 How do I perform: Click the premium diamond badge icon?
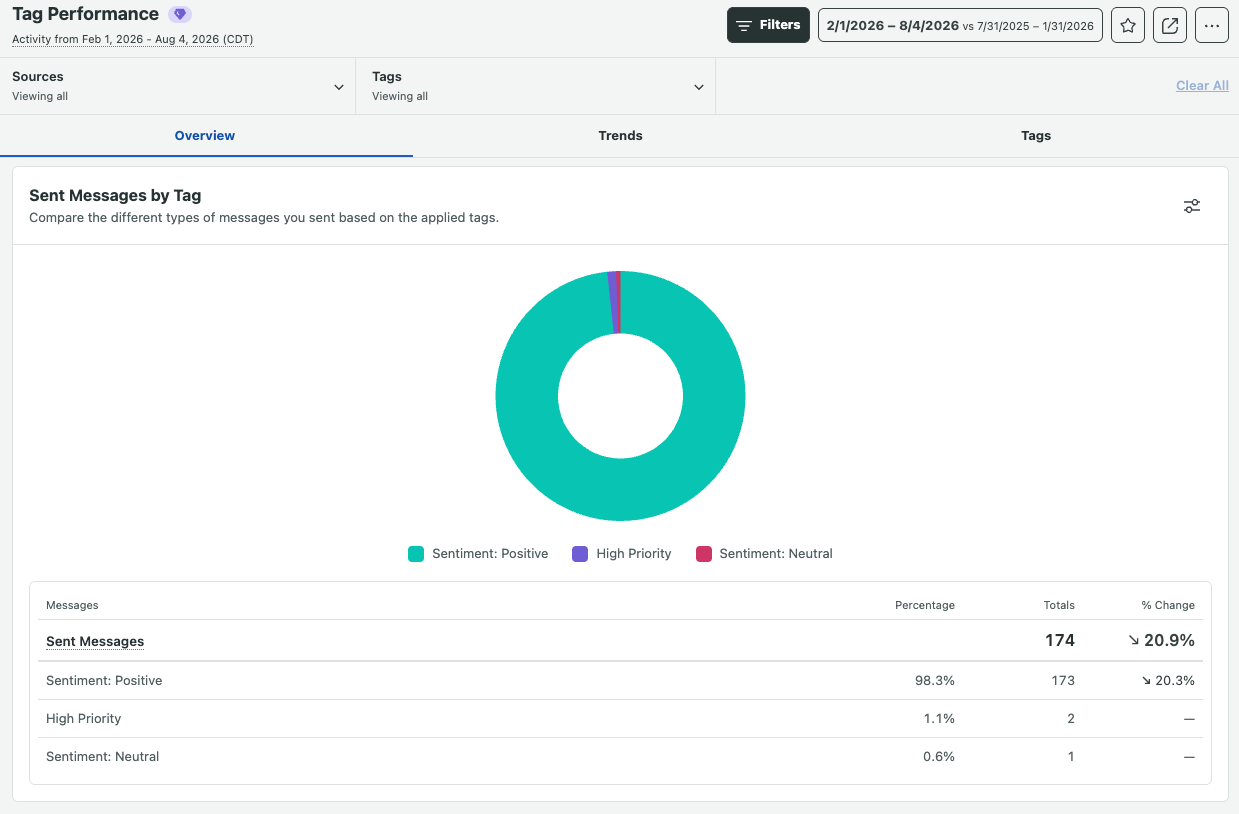tap(180, 14)
